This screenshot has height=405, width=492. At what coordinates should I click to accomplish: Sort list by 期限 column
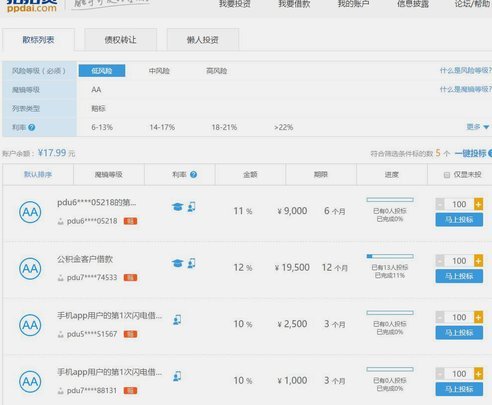pos(321,174)
